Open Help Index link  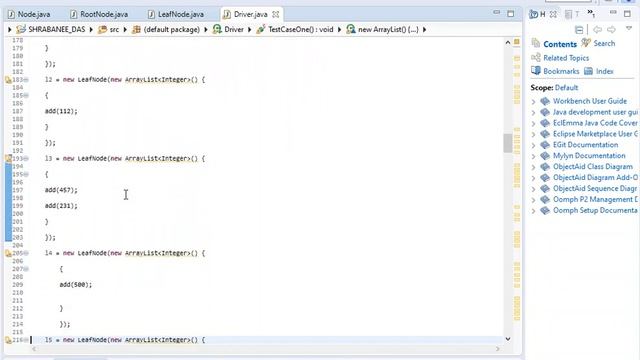pyautogui.click(x=604, y=71)
